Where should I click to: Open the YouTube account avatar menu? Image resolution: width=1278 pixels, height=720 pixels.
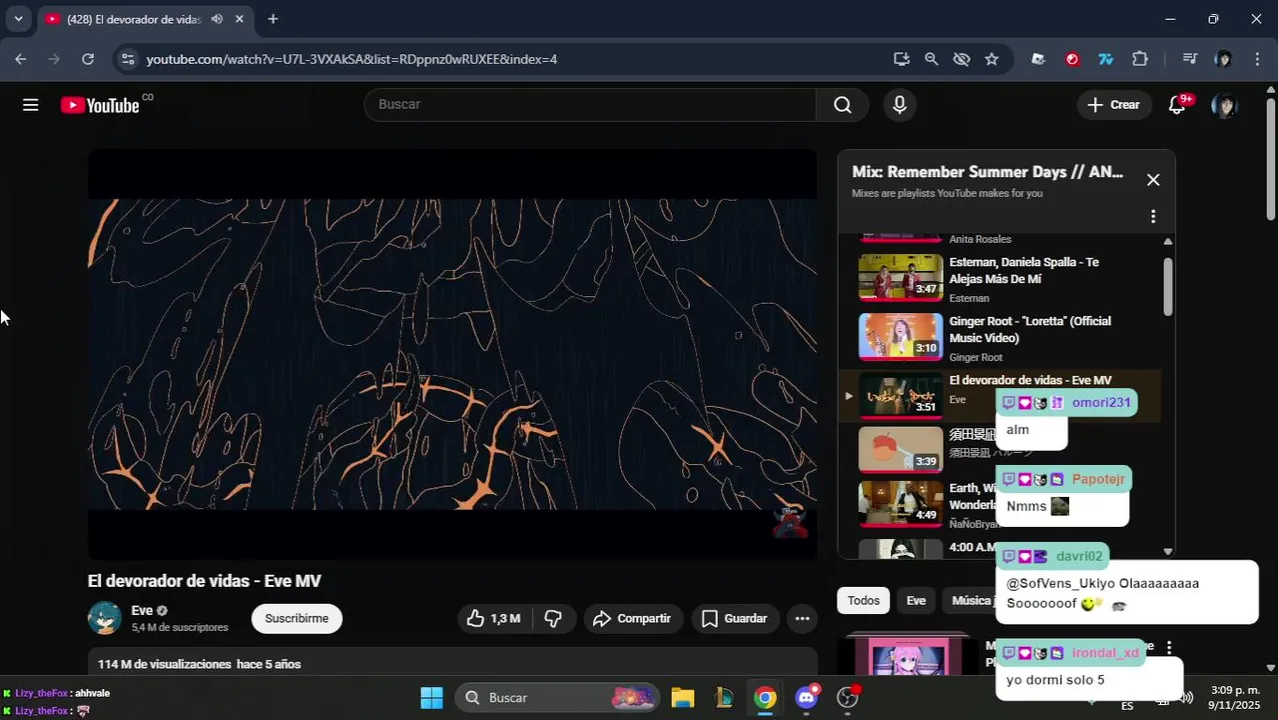pyautogui.click(x=1224, y=105)
